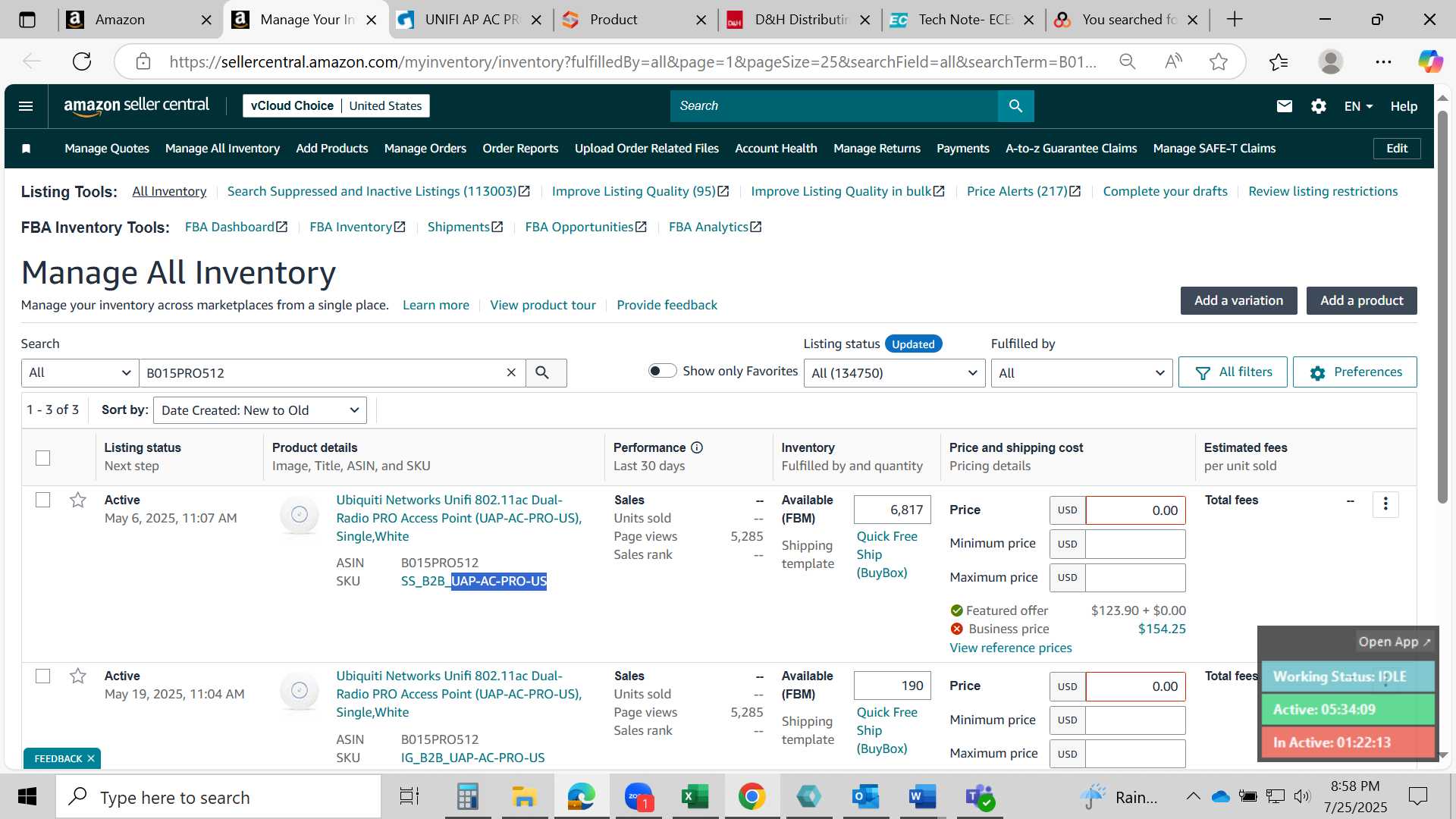The width and height of the screenshot is (1456, 819).
Task: Open Price Alerts (217) link
Action: pos(1024,191)
